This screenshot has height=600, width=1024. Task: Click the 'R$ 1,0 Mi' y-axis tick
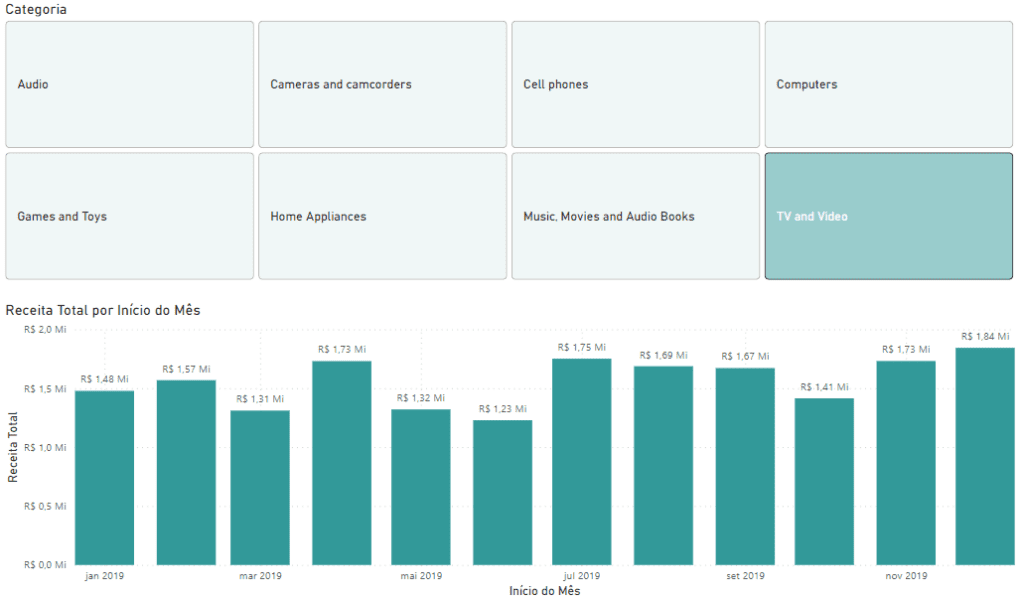point(45,448)
